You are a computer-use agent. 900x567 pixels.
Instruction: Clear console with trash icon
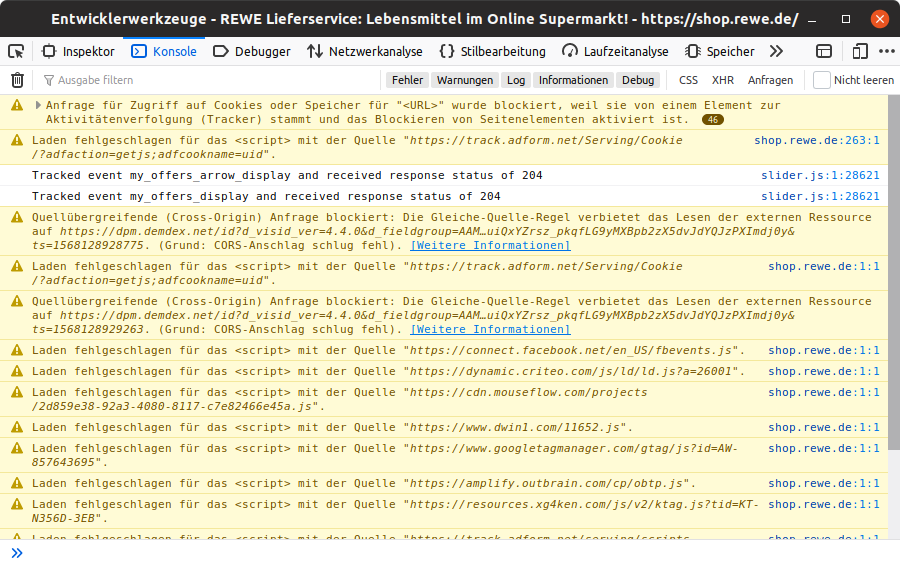pos(18,80)
